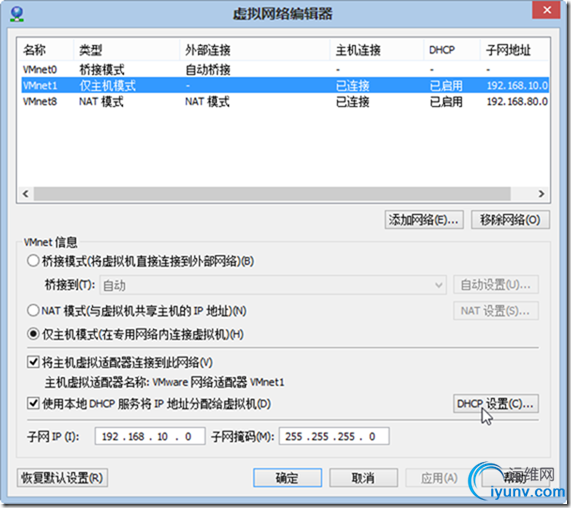
Task: Select the VMnet1 network row
Action: pyautogui.click(x=285, y=85)
